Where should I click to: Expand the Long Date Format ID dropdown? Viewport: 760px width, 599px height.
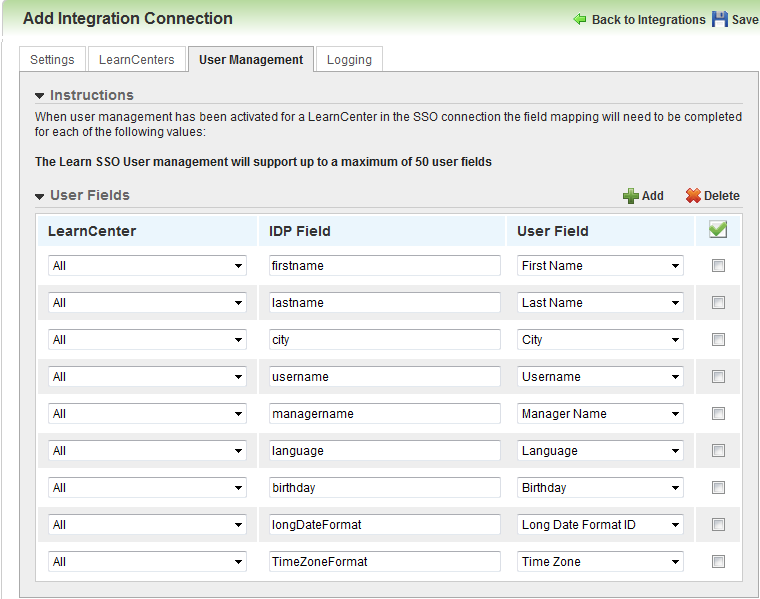click(x=600, y=525)
